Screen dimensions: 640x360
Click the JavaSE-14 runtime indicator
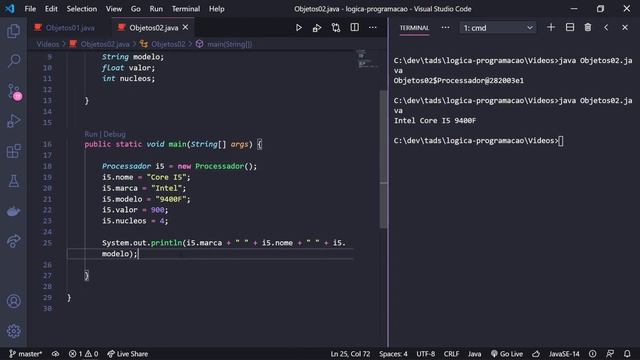pos(564,354)
